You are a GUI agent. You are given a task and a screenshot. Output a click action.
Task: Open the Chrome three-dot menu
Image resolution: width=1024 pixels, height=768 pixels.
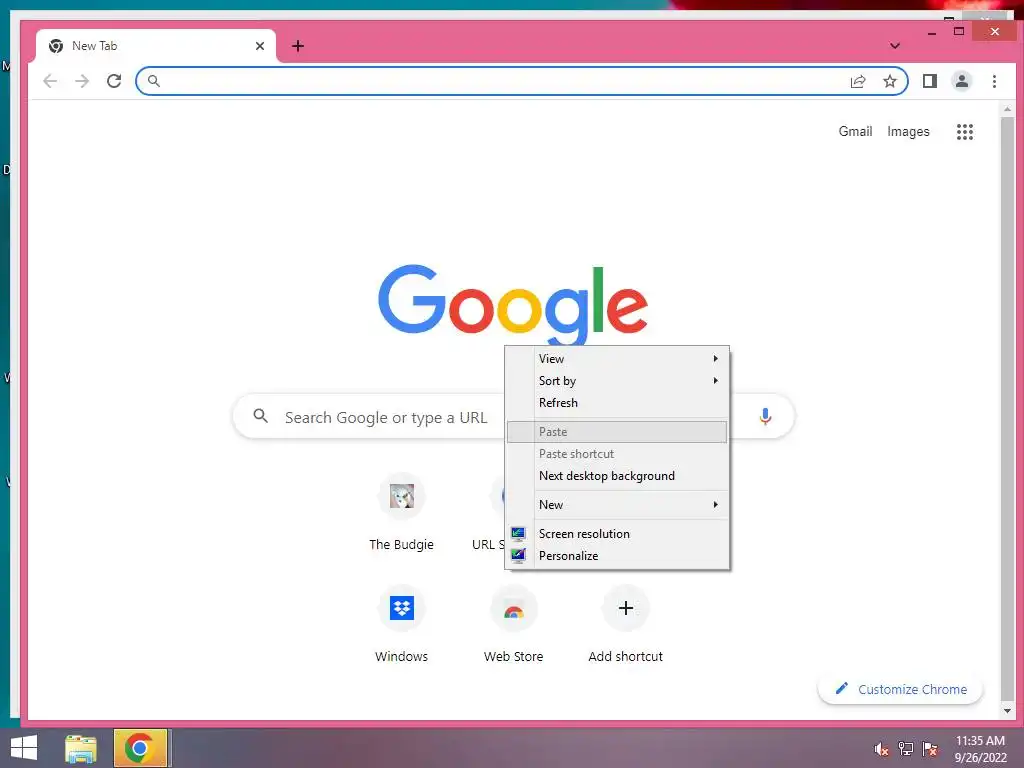coord(994,81)
